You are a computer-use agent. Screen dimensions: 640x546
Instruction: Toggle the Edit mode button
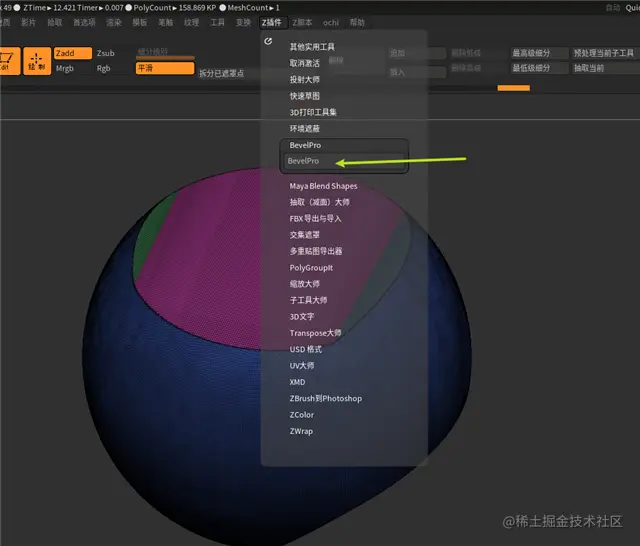pos(9,61)
